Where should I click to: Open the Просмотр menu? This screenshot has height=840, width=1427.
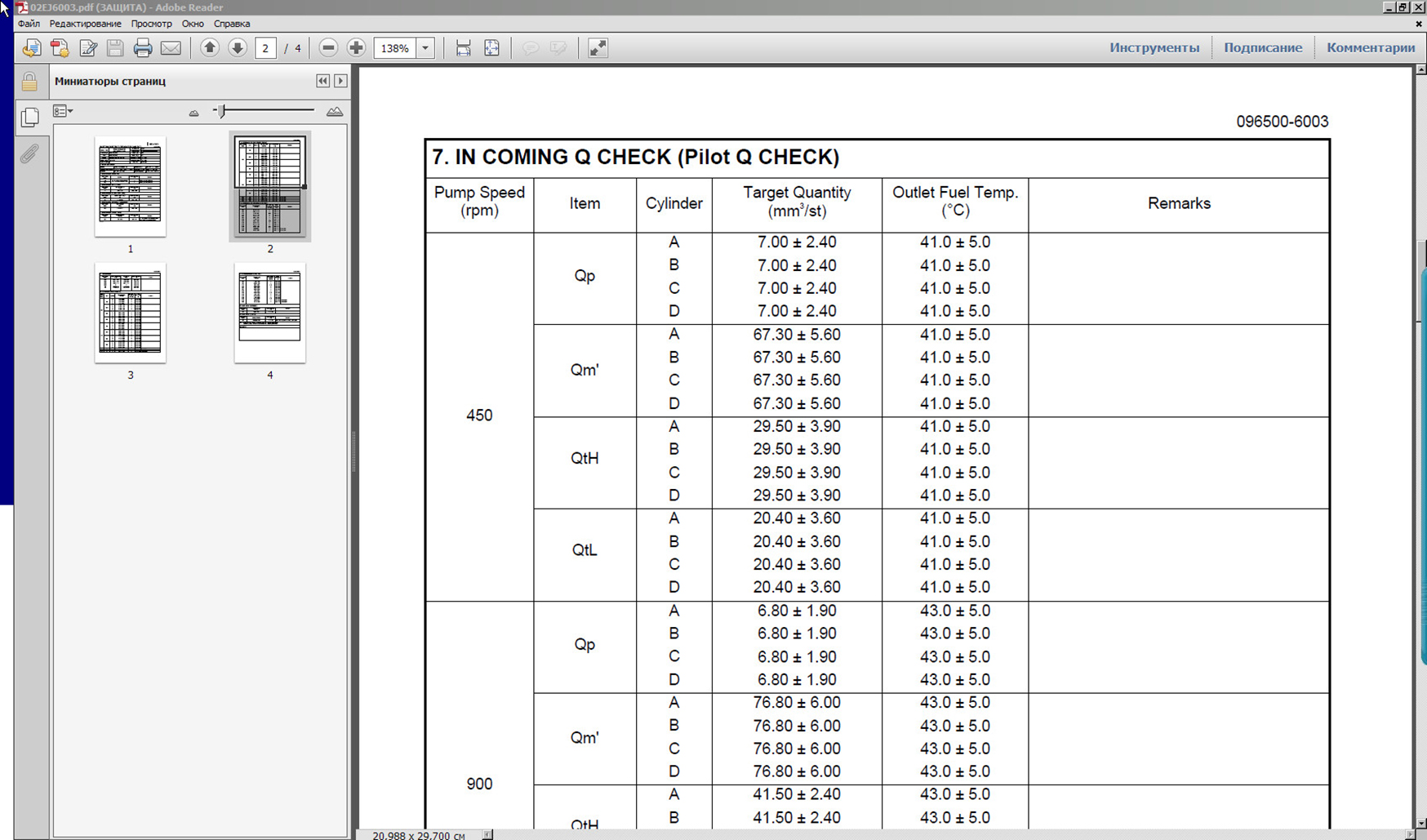click(x=151, y=24)
